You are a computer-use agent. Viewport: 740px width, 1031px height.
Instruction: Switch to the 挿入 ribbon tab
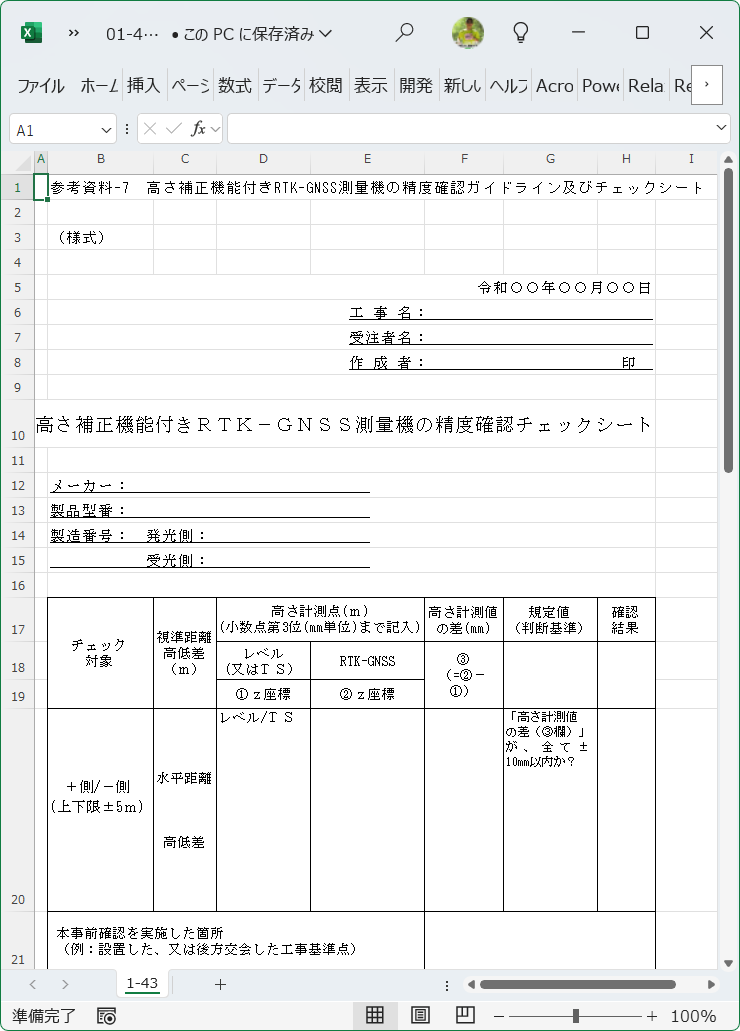143,85
